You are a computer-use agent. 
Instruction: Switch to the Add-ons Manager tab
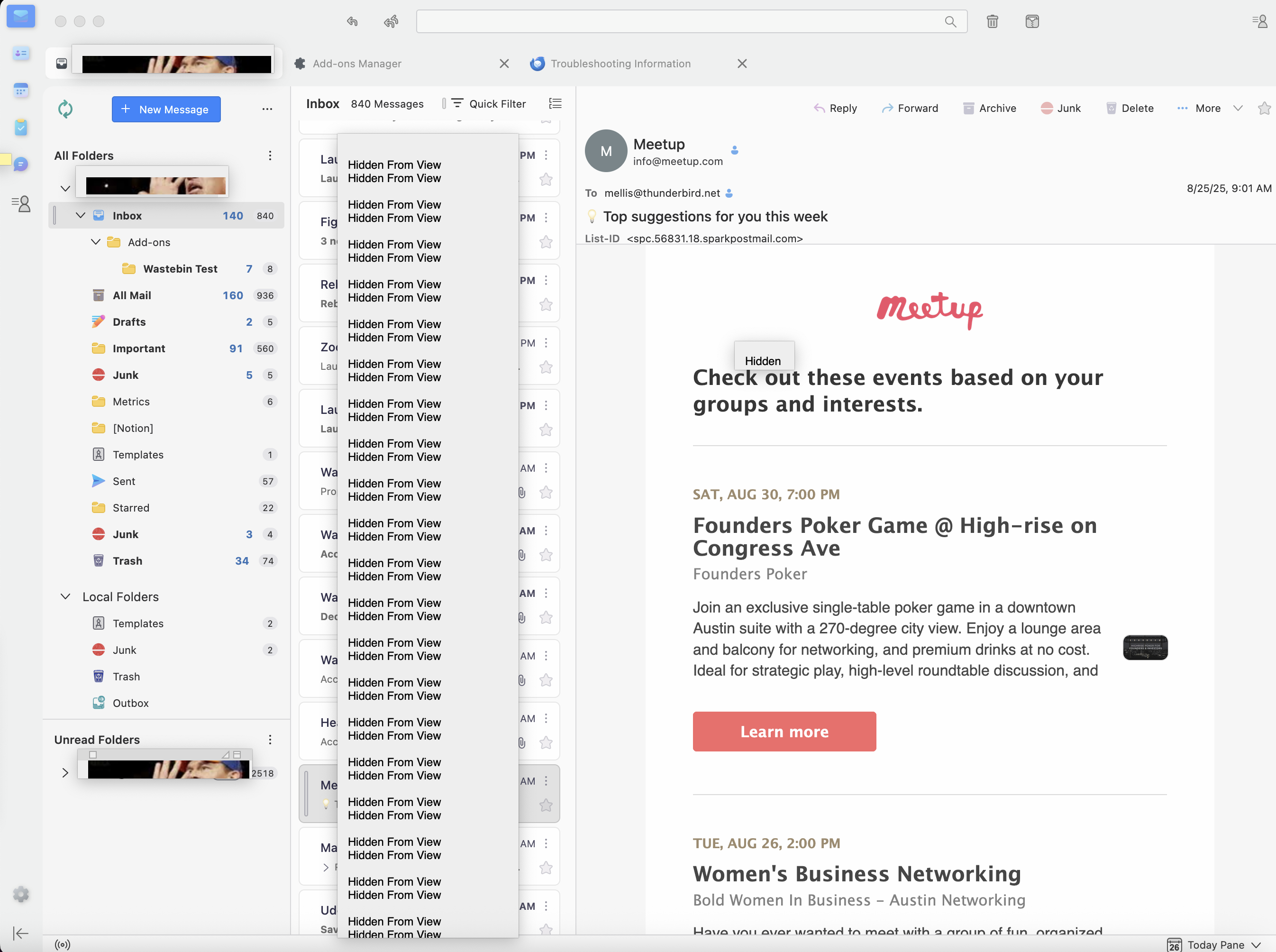point(357,64)
